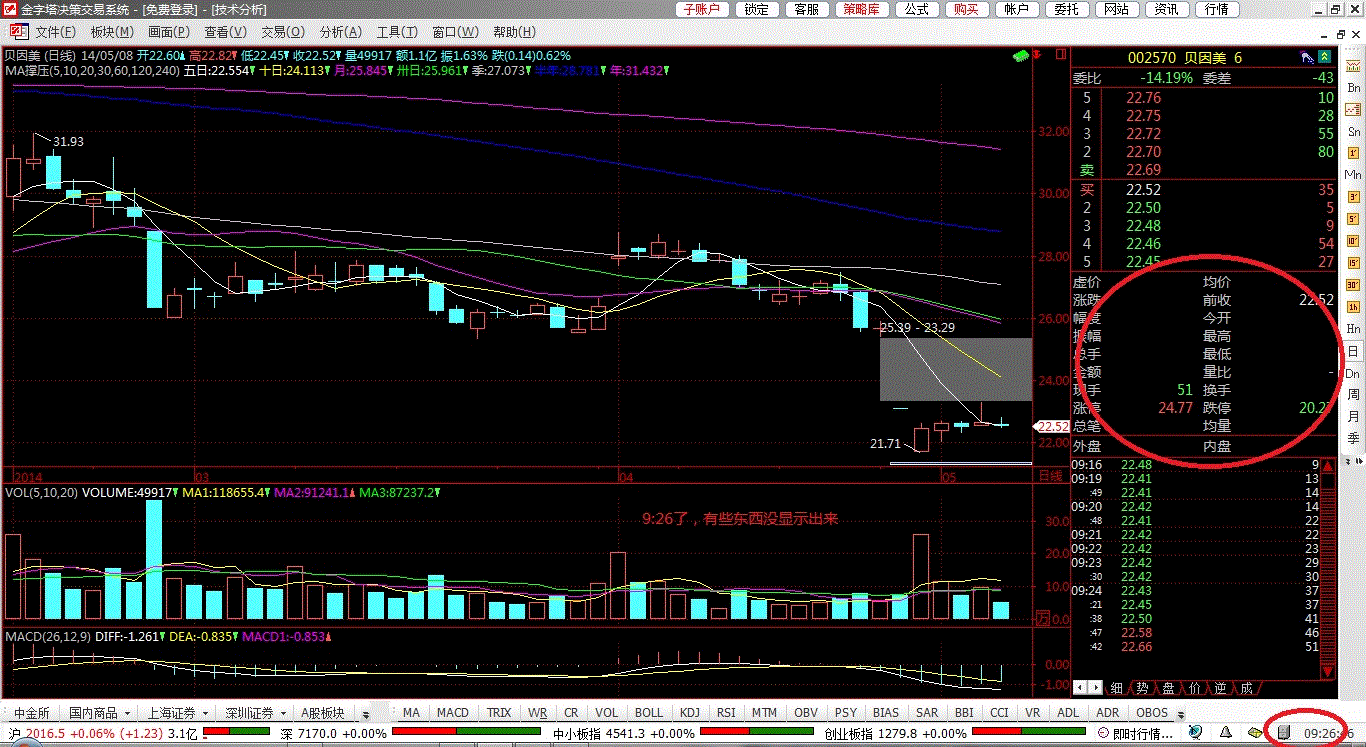Click the intraday chart icon atop right sidebar
This screenshot has height=747, width=1366.
pyautogui.click(x=1354, y=67)
